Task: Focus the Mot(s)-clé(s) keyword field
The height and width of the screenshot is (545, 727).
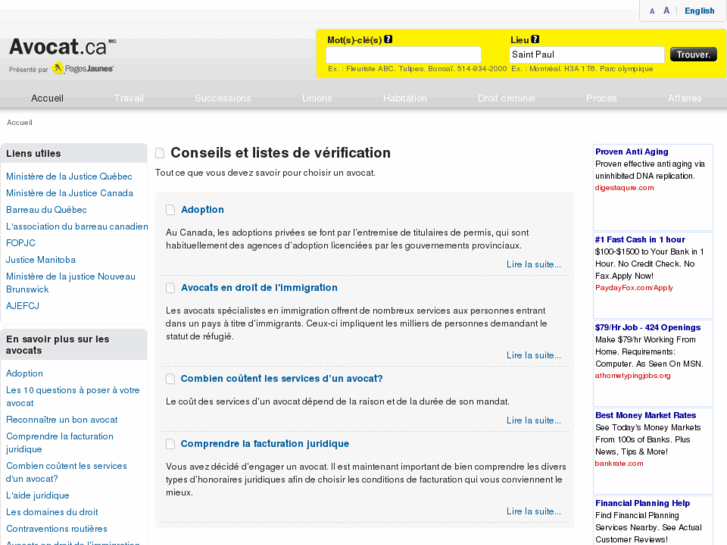Action: click(x=403, y=55)
